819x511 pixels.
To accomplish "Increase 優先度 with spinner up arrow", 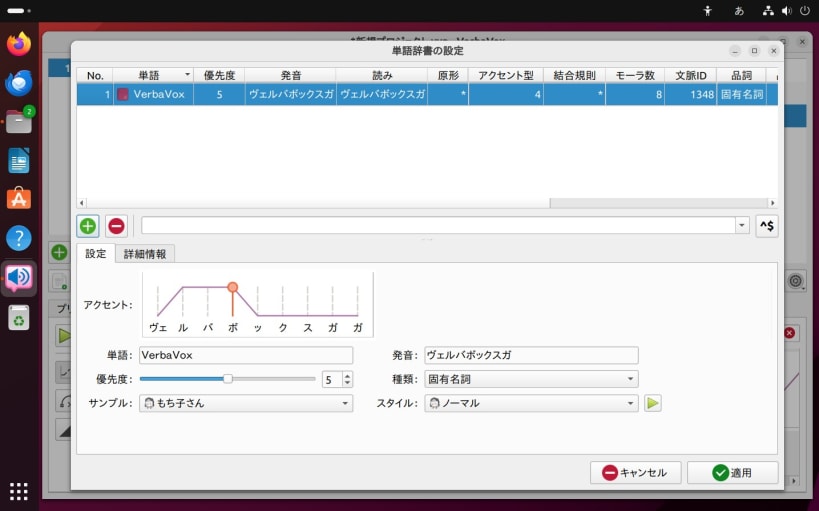I will (x=348, y=375).
